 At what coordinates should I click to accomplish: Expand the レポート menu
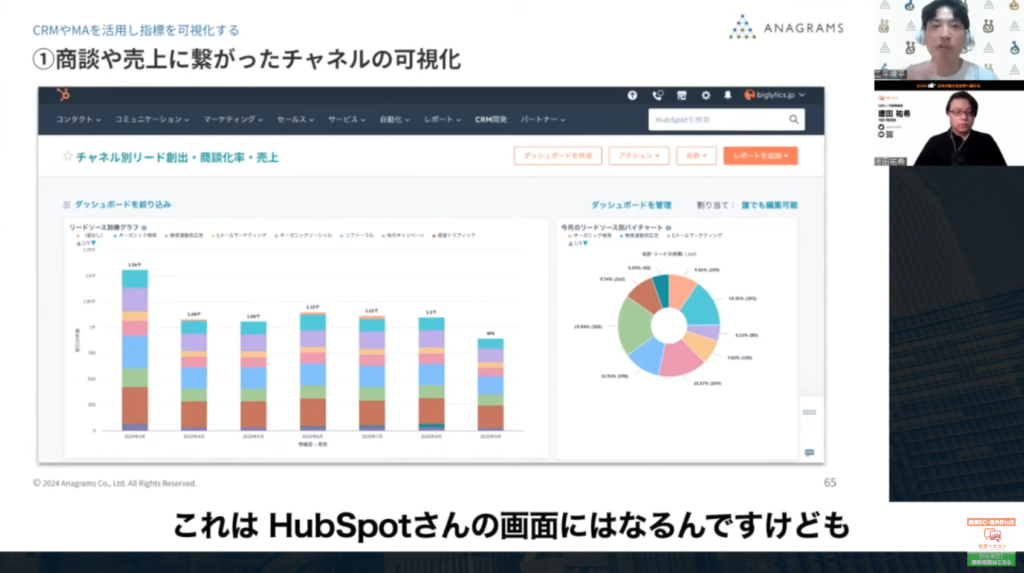tap(442, 120)
